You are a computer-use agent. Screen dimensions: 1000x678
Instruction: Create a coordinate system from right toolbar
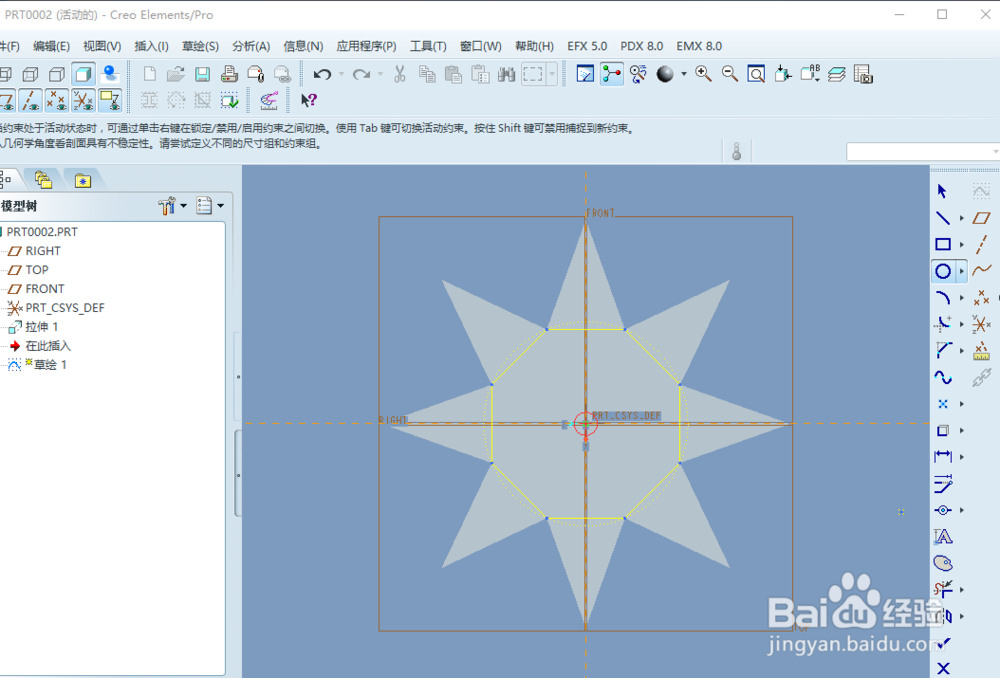[981, 324]
